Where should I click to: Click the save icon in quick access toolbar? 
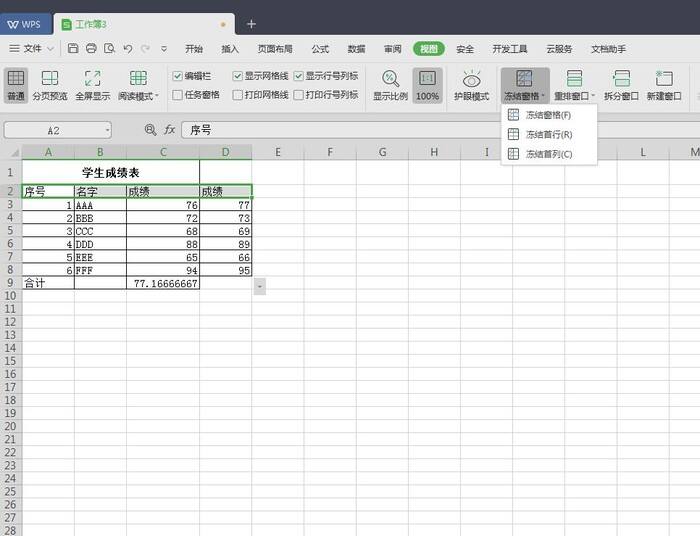[73, 48]
